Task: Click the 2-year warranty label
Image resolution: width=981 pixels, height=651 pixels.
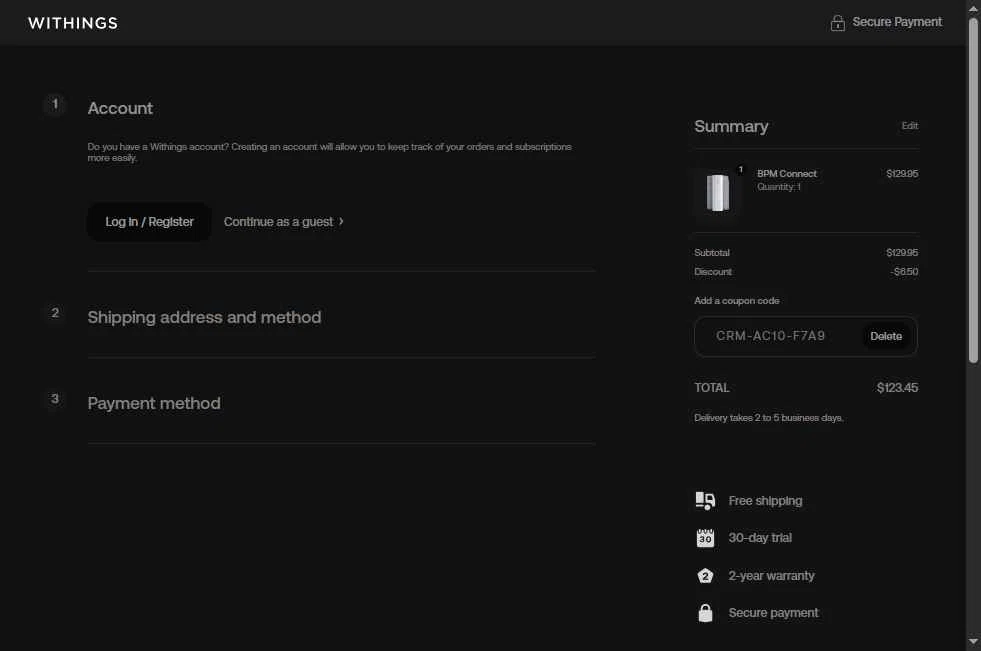Action: 771,576
